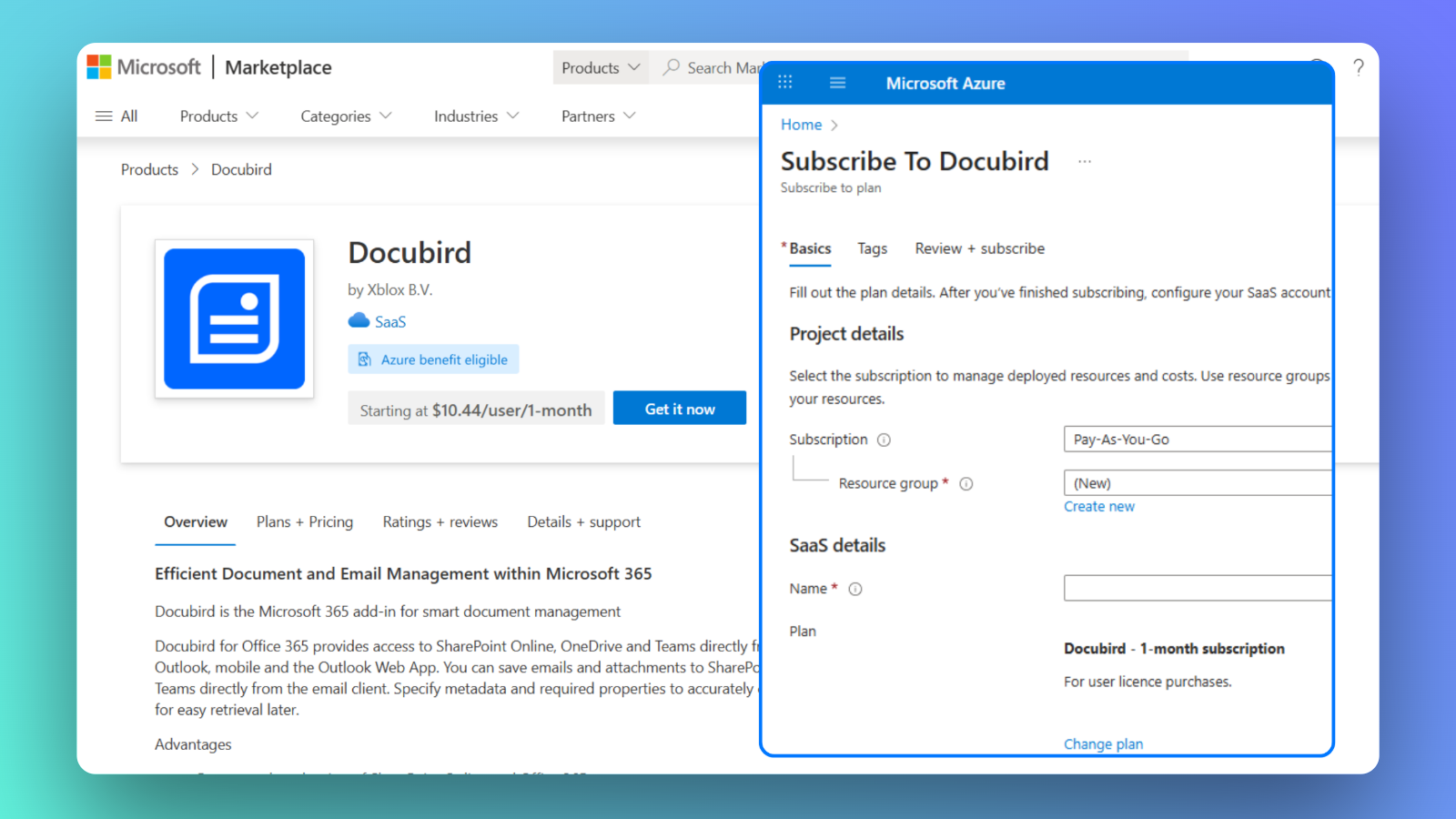Viewport: 1456px width, 819px height.
Task: Click the SaaS label link under Docubird
Action: pos(390,321)
